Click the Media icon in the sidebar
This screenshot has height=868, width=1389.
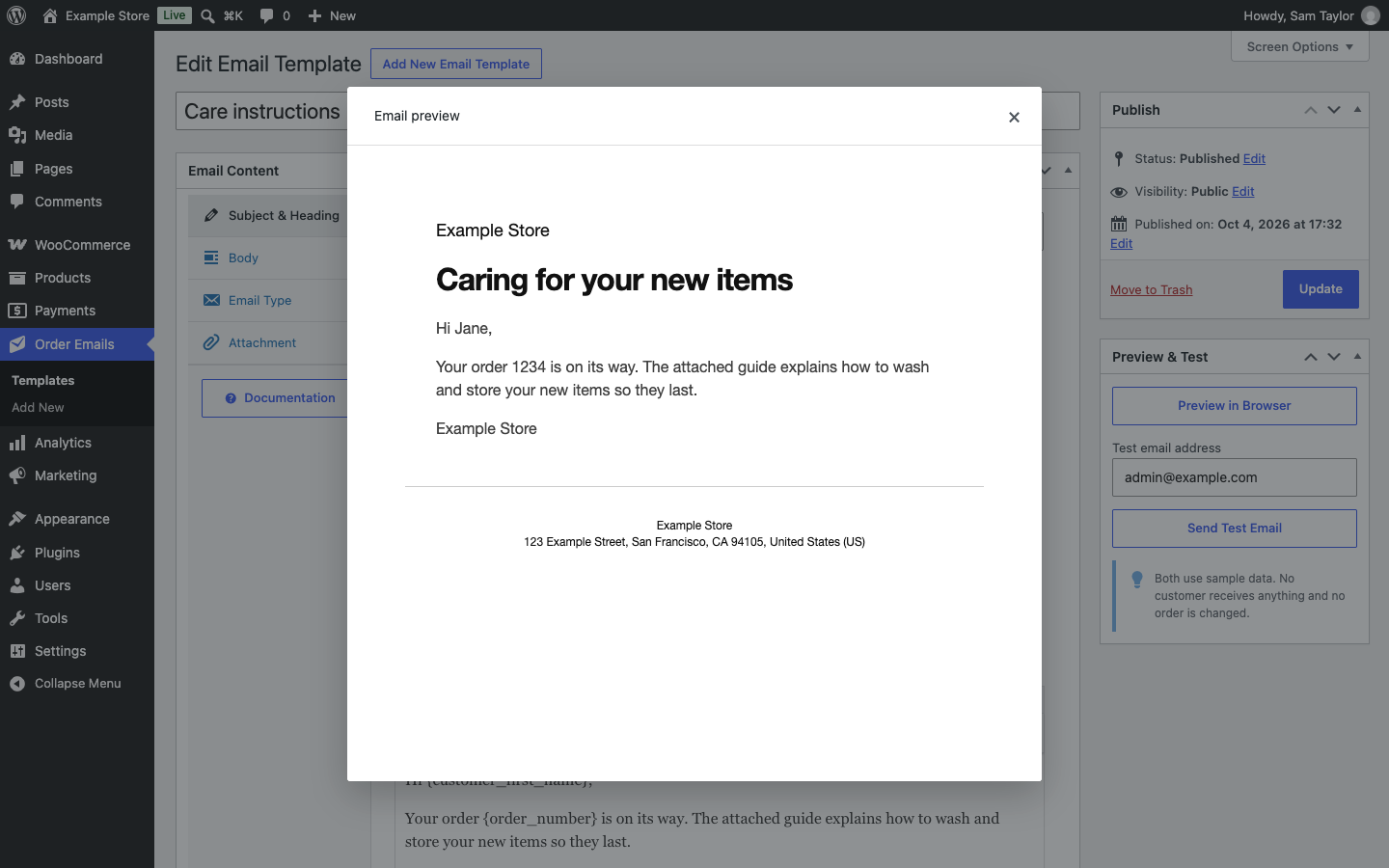tap(17, 135)
